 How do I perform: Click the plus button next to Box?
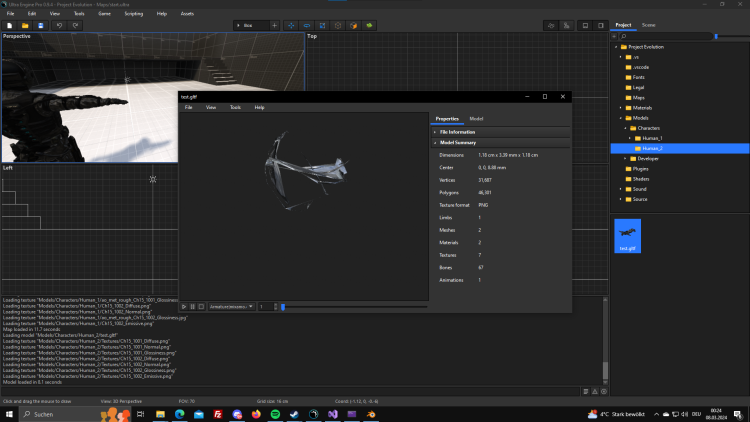click(275, 24)
